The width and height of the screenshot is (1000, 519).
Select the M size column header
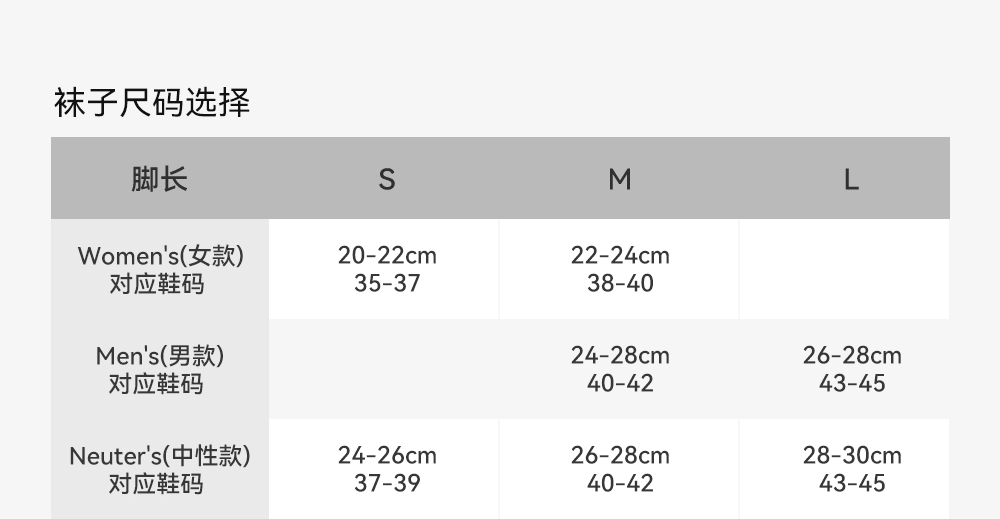[x=620, y=180]
